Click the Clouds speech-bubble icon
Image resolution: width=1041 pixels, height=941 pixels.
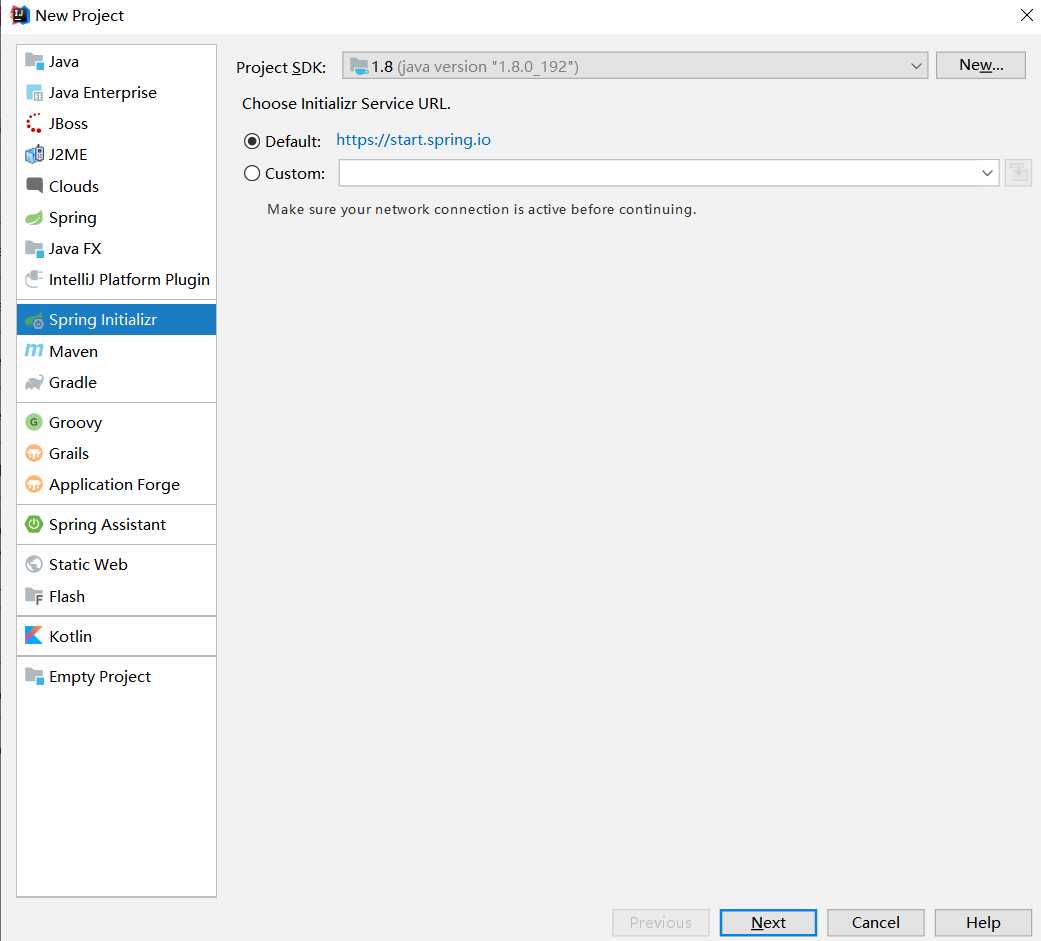coord(34,185)
